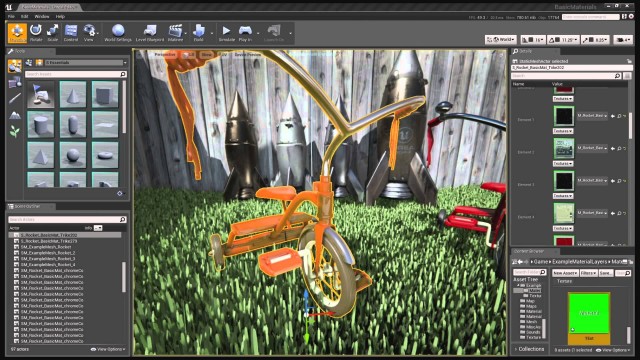This screenshot has height=360, width=640.
Task: Open the File menu
Action: pos(11,17)
